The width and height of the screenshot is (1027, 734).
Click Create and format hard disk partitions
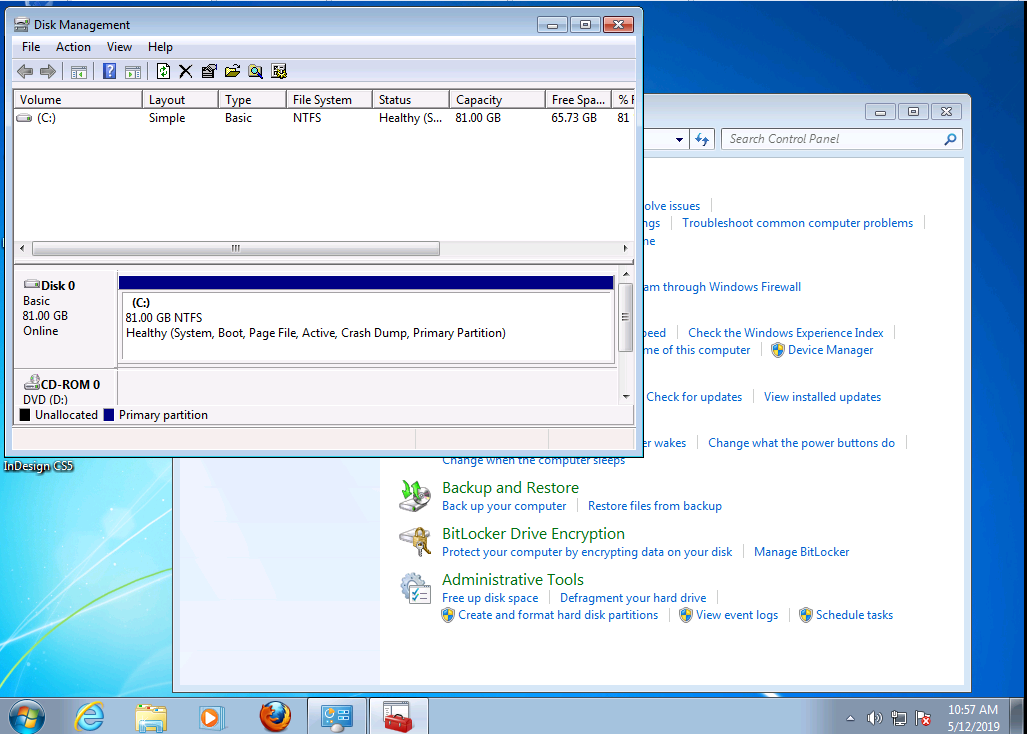coord(558,615)
